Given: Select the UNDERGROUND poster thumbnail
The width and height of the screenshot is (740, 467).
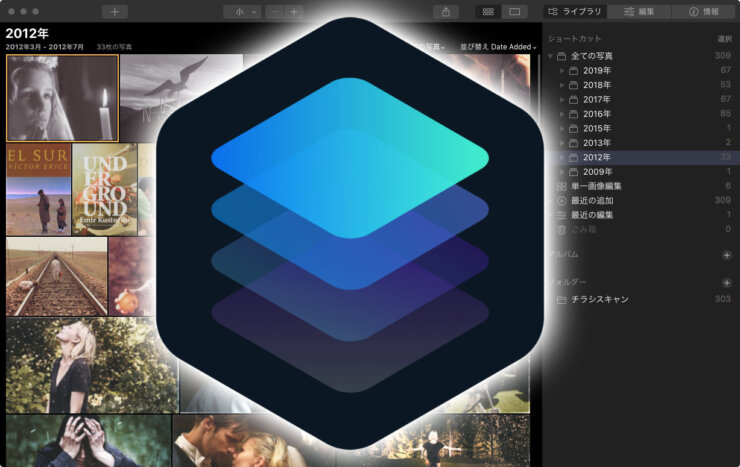Looking at the screenshot, I should tap(105, 190).
